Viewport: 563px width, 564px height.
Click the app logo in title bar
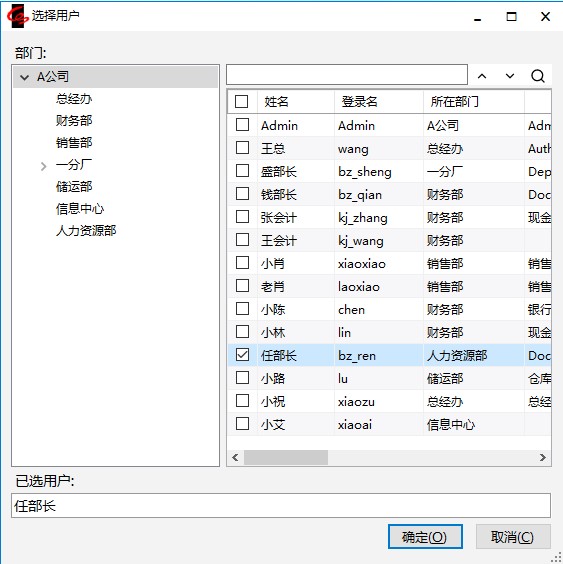pos(17,16)
